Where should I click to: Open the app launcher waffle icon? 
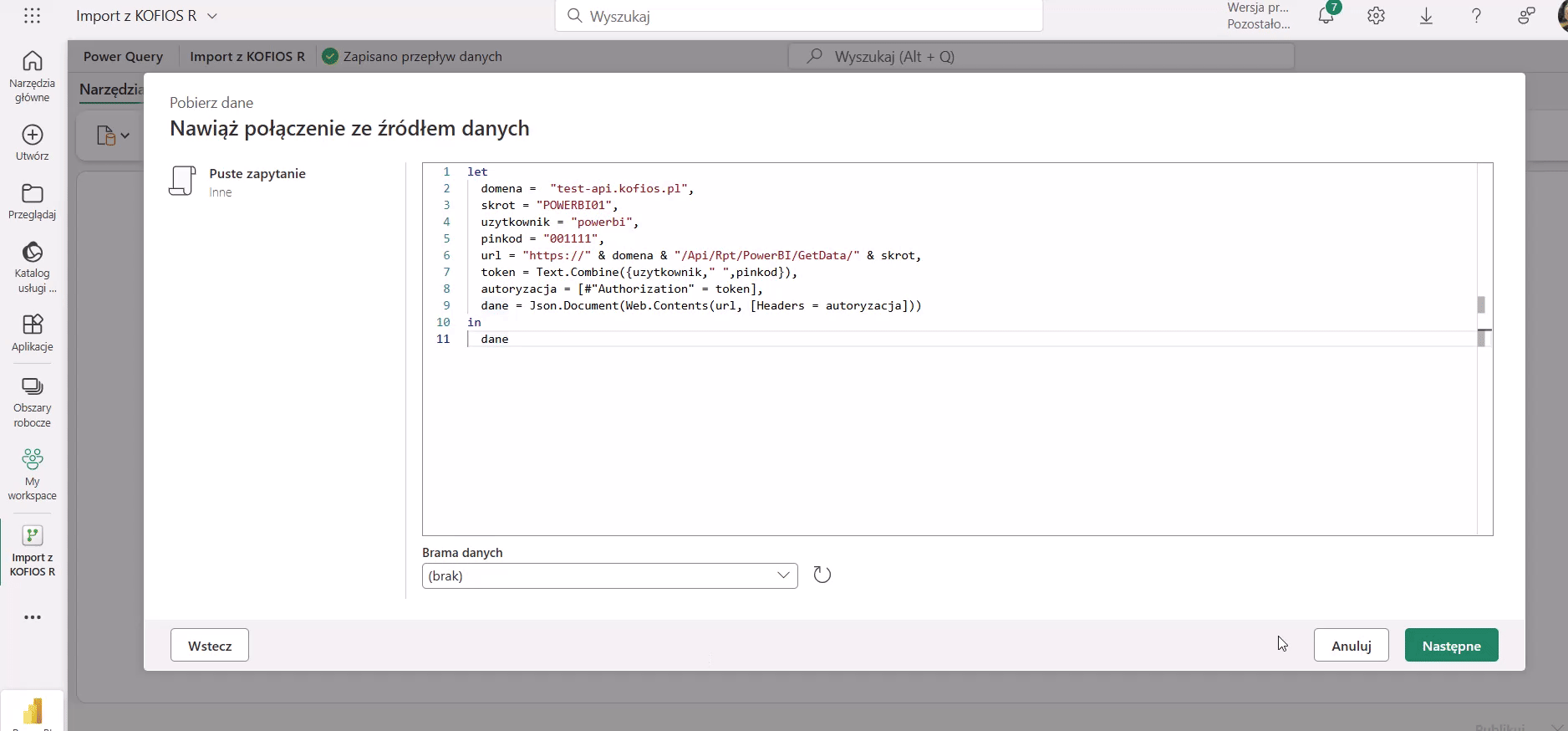tap(32, 16)
